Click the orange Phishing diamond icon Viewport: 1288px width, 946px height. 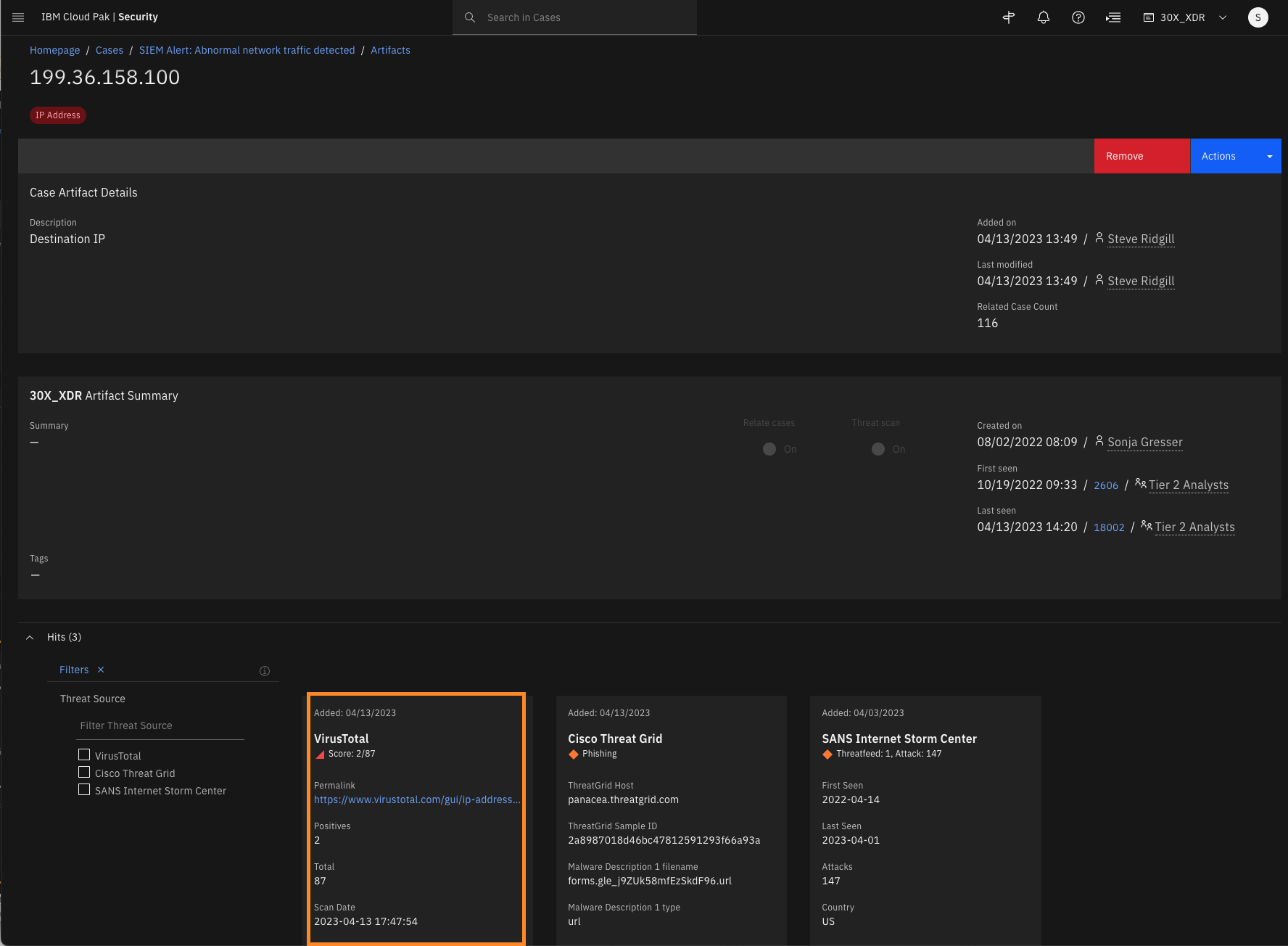pos(574,754)
